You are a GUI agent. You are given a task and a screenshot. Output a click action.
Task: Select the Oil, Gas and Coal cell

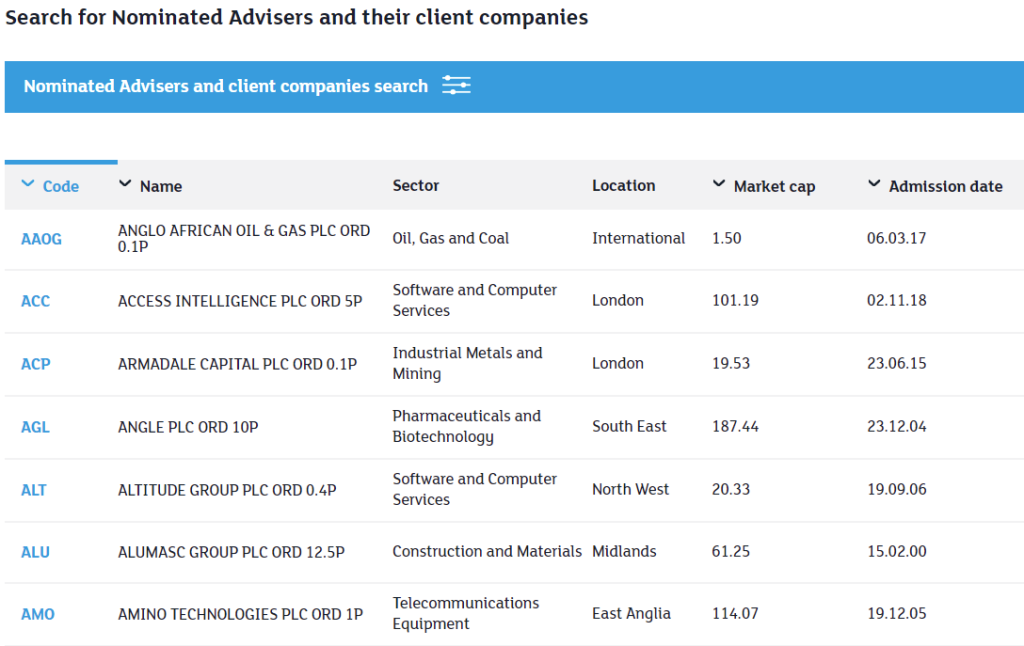(x=450, y=238)
